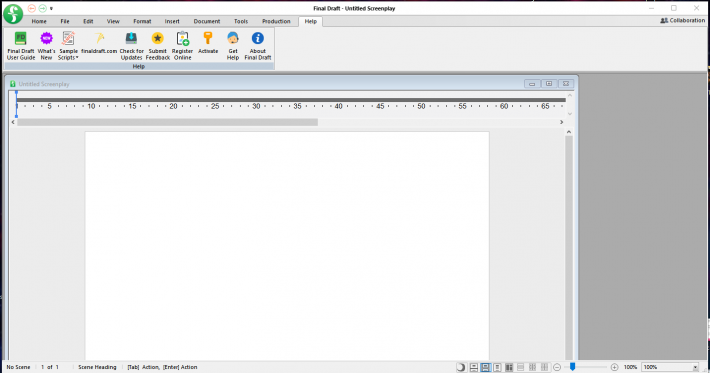The height and width of the screenshot is (373, 710).
Task: Click the ruler left scroll arrow
Action: [13, 122]
